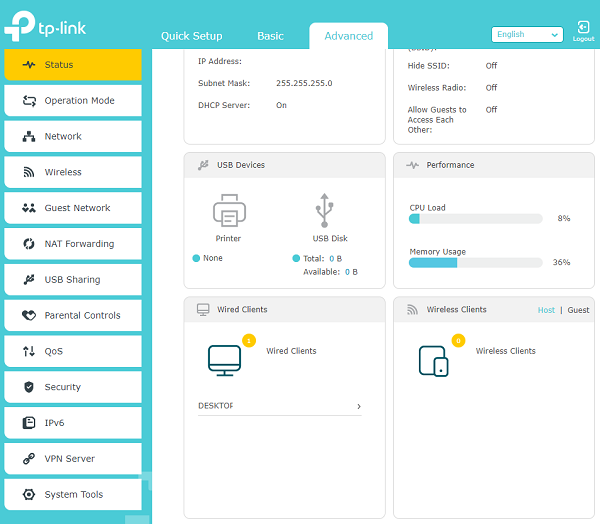Expand the DESKTOP client entry arrow

tap(359, 407)
